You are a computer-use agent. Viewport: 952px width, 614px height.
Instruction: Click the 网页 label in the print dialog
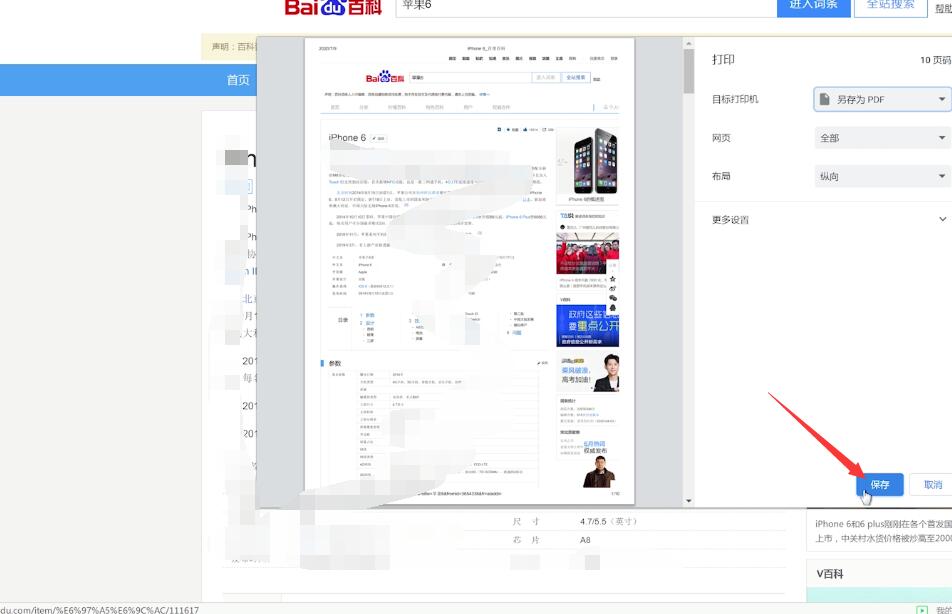(x=721, y=138)
